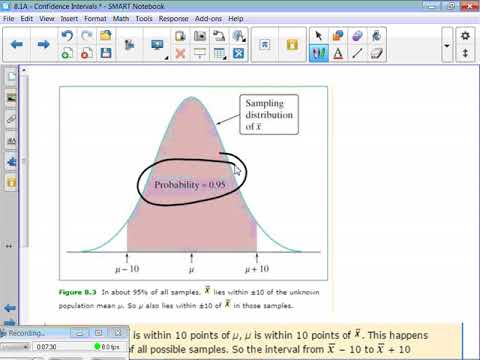Image resolution: width=480 pixels, height=360 pixels.
Task: Open the Tools menu
Action: (x=144, y=19)
